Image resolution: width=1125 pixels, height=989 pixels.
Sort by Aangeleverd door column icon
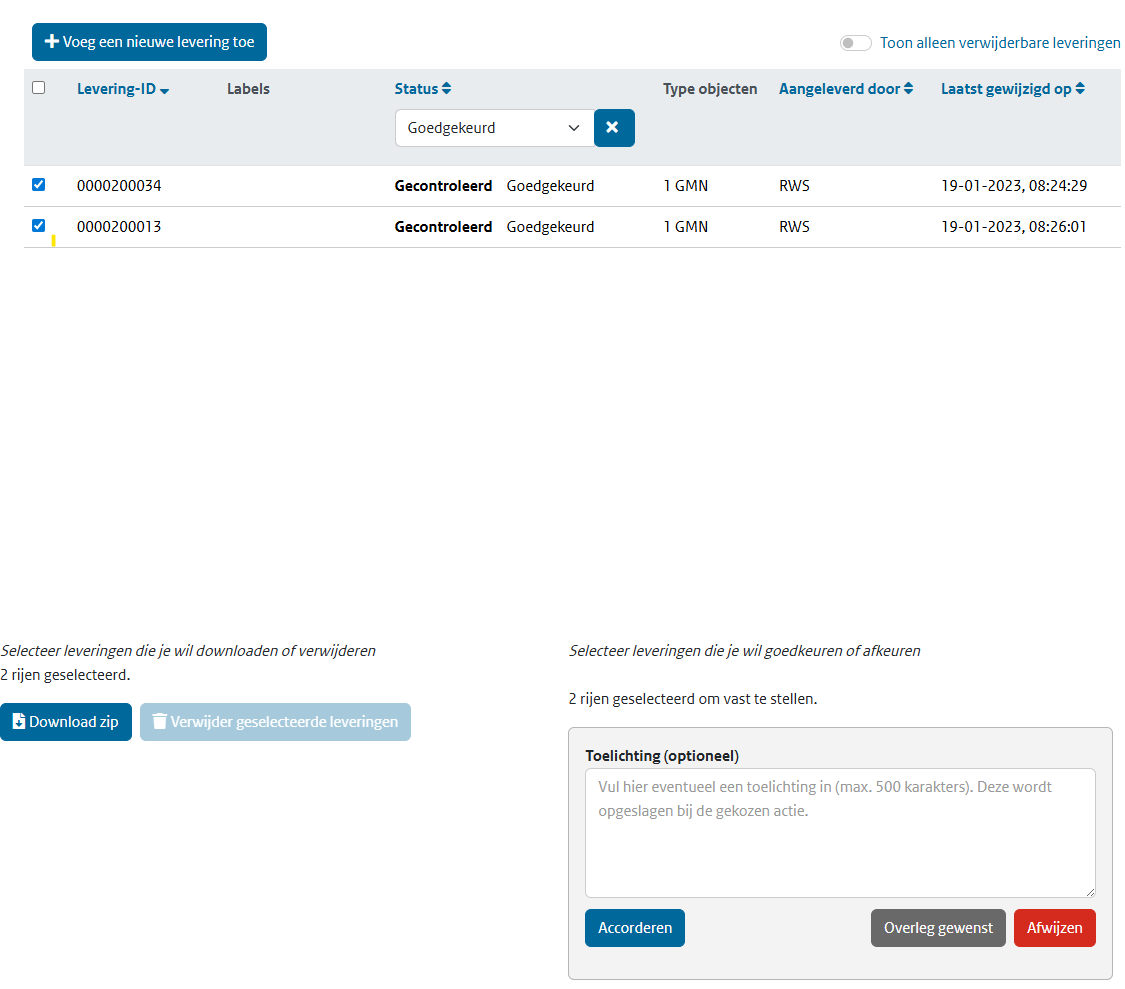[908, 89]
